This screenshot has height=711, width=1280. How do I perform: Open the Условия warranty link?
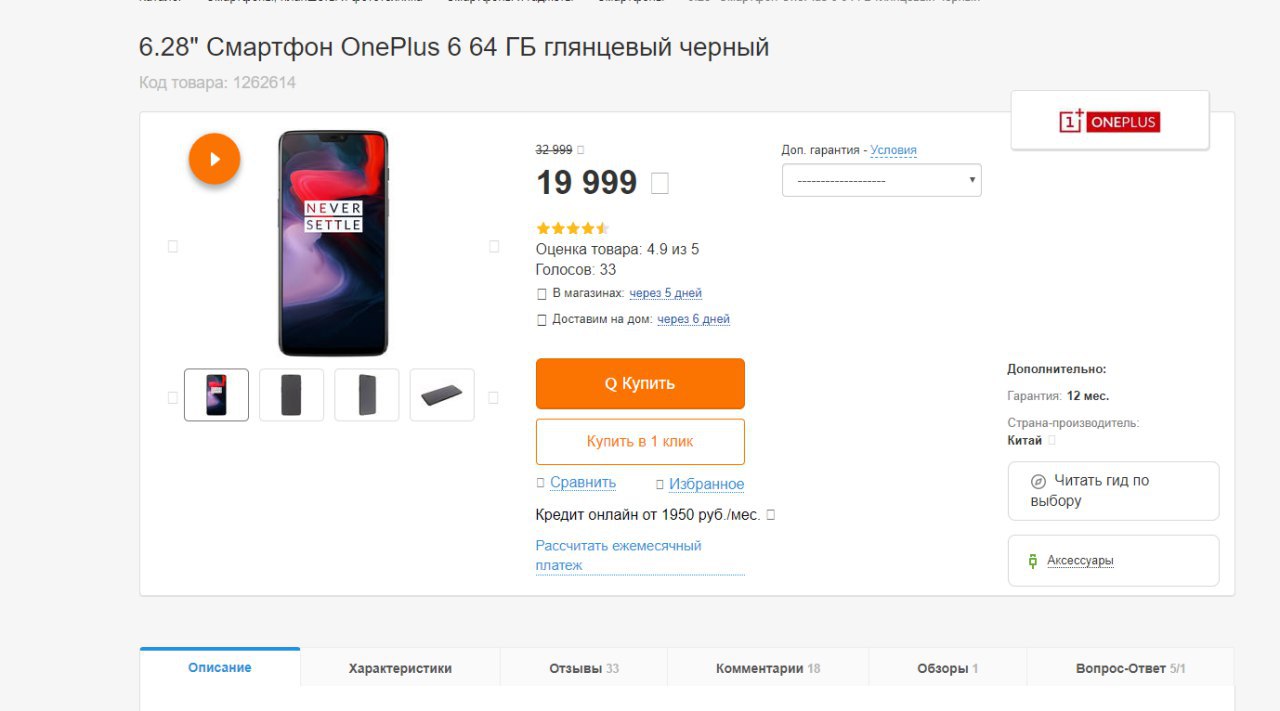tap(893, 150)
